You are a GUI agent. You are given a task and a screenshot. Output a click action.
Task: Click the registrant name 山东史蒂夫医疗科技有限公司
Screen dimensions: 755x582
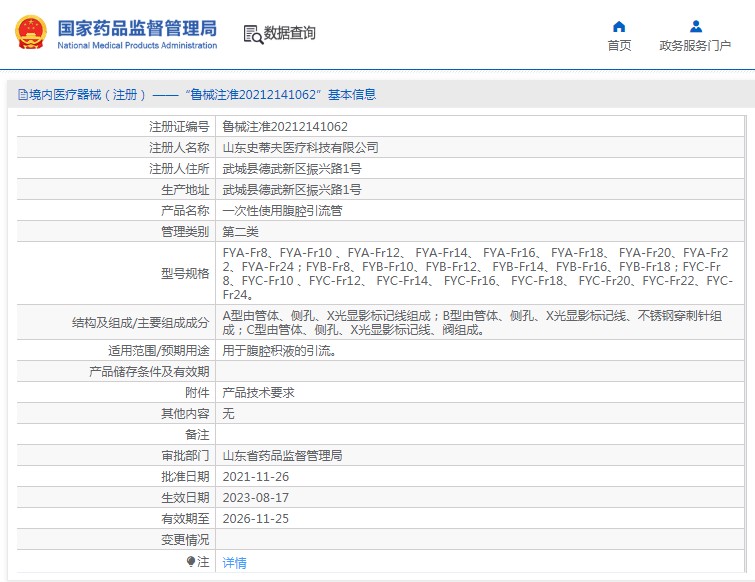point(300,147)
